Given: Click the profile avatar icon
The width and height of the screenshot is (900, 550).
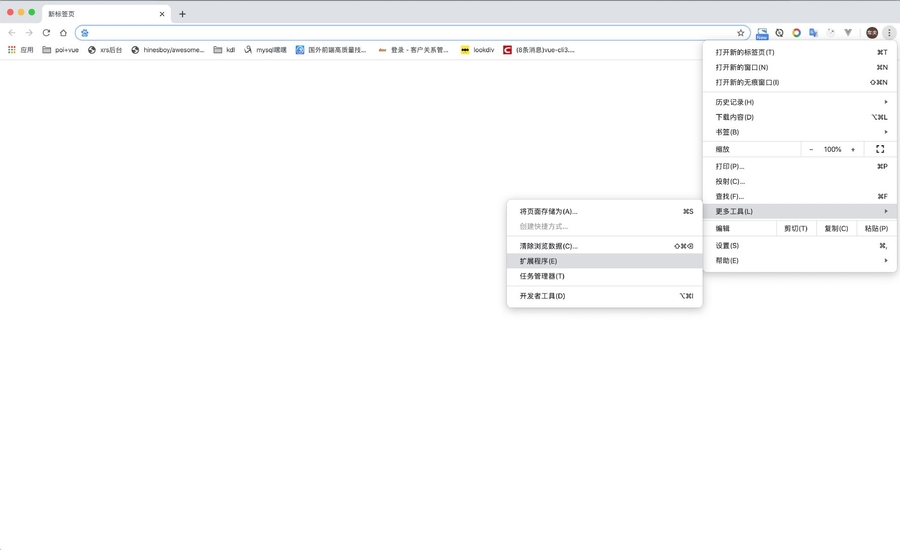Looking at the screenshot, I should (x=872, y=33).
